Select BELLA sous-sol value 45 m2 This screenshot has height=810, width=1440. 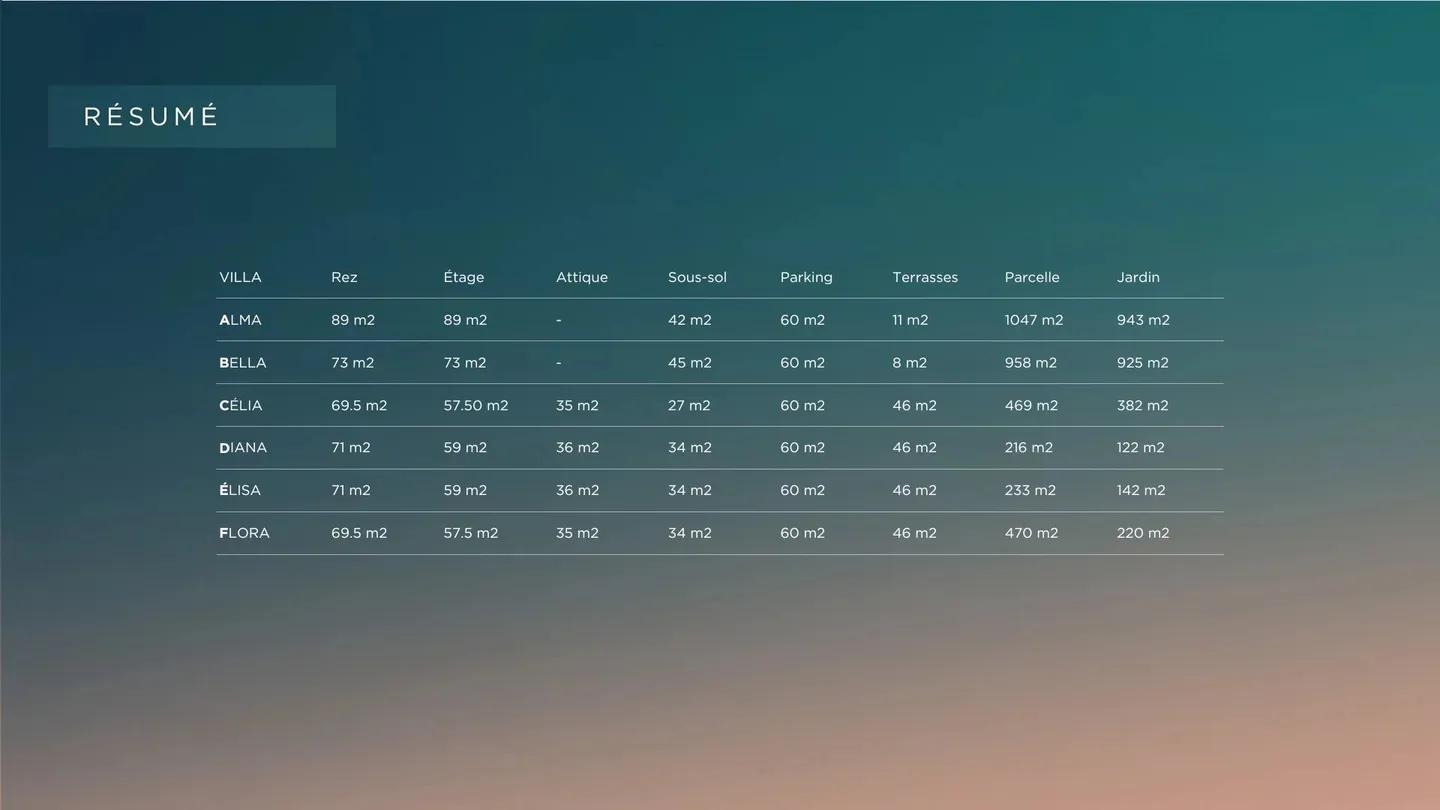690,363
